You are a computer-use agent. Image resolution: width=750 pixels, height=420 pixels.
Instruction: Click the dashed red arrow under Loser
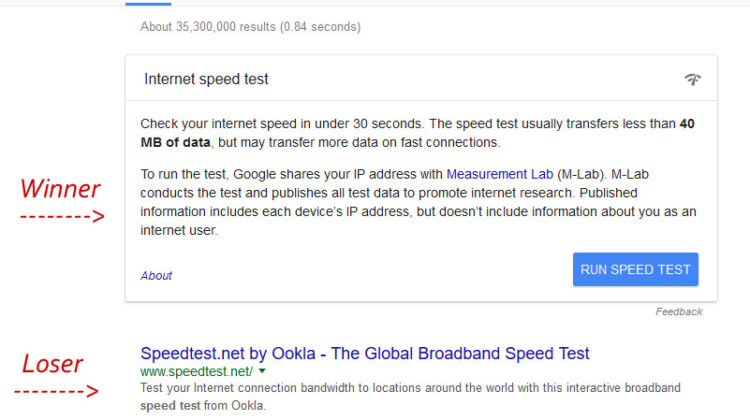(62, 391)
